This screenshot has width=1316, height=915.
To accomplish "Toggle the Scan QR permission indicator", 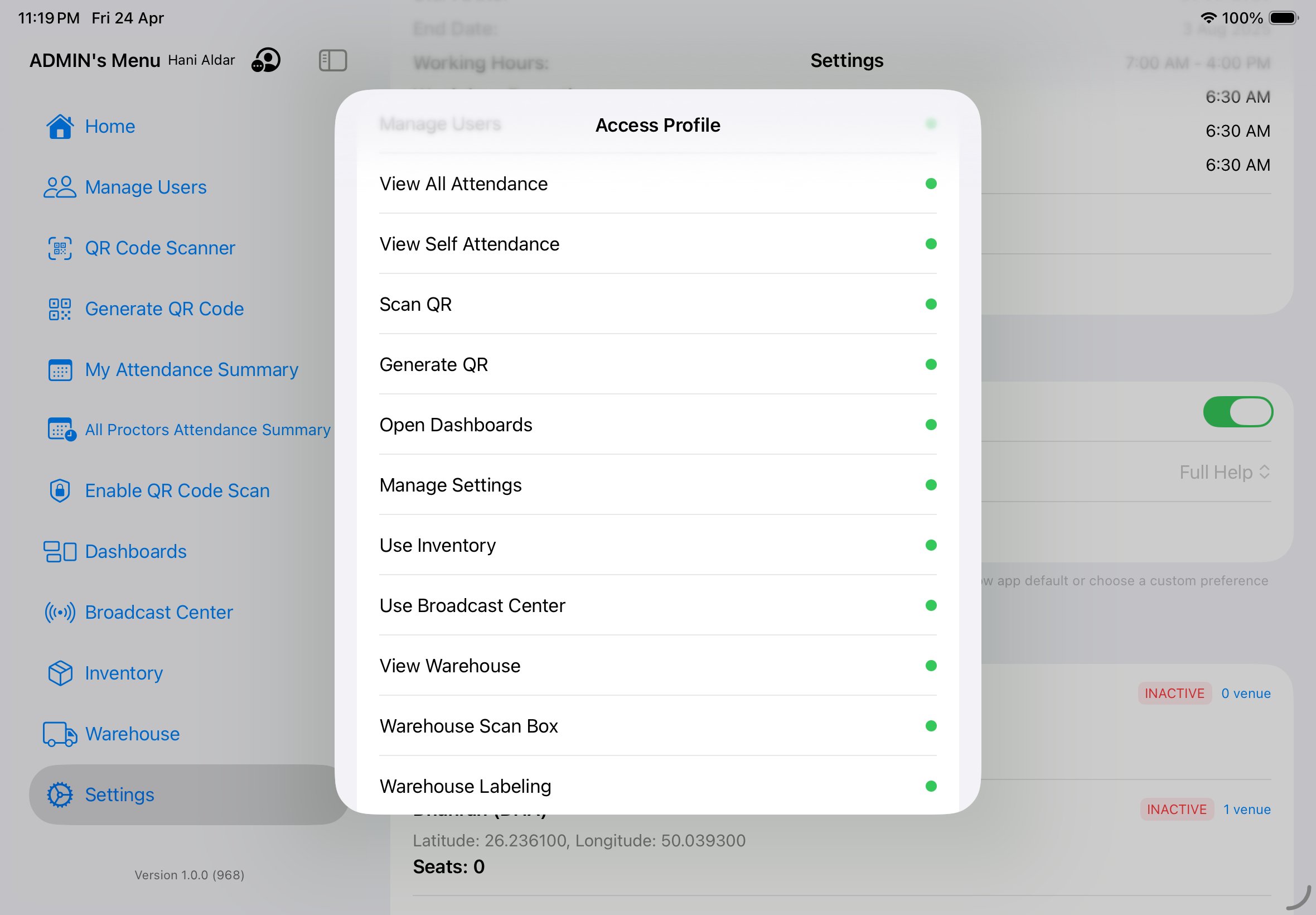I will click(x=931, y=304).
